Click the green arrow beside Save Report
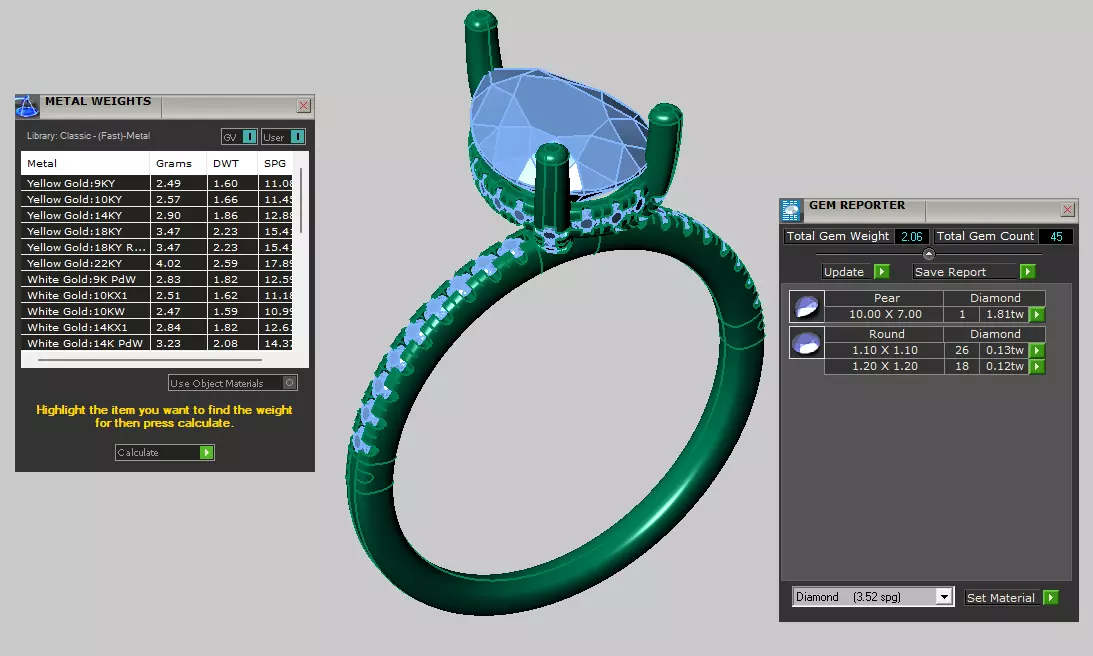 point(1027,271)
